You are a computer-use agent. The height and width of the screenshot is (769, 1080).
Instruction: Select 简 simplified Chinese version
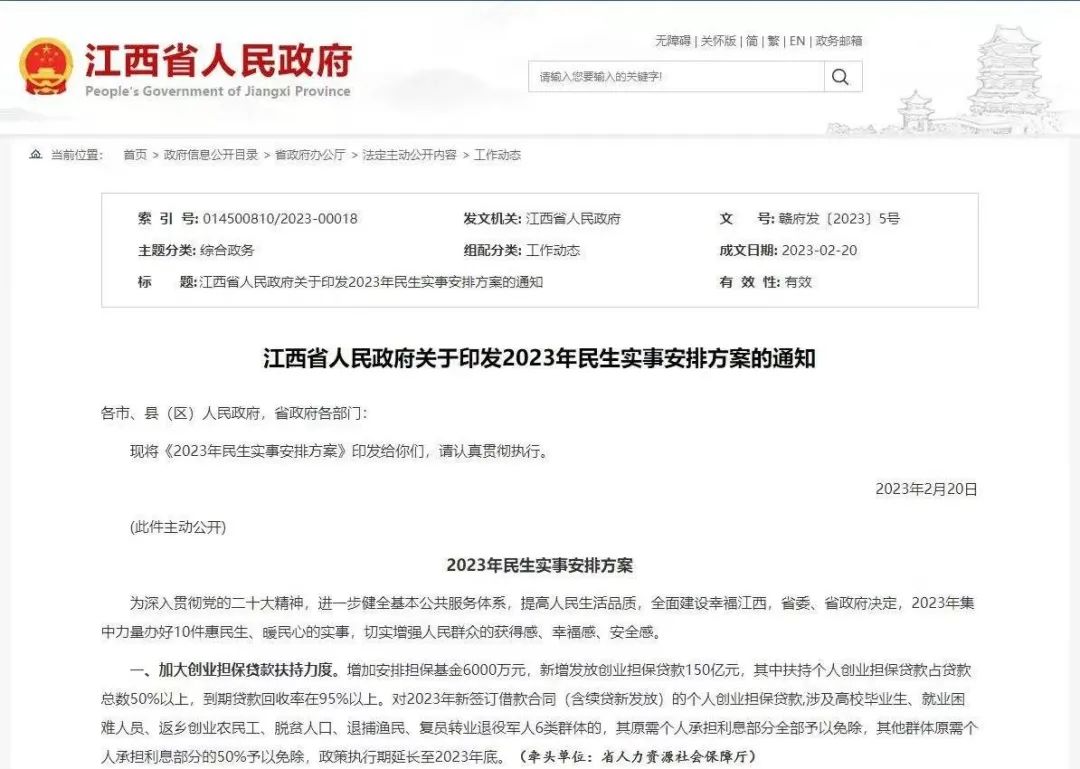tap(752, 41)
